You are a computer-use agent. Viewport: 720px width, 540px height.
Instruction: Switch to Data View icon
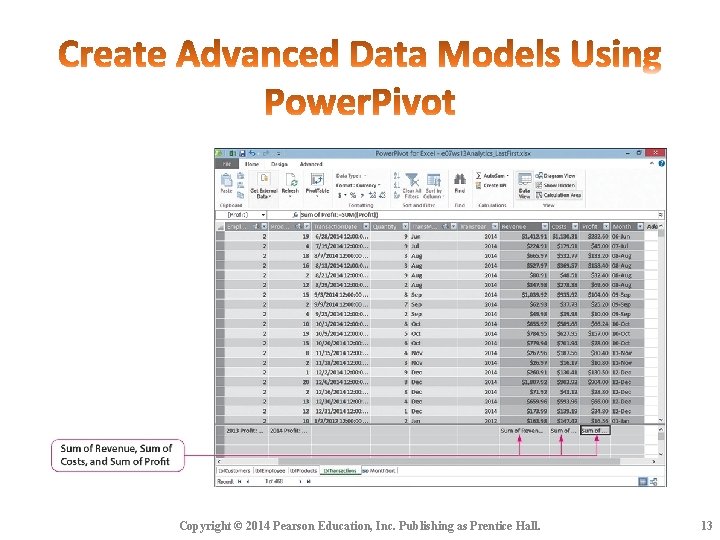524,179
